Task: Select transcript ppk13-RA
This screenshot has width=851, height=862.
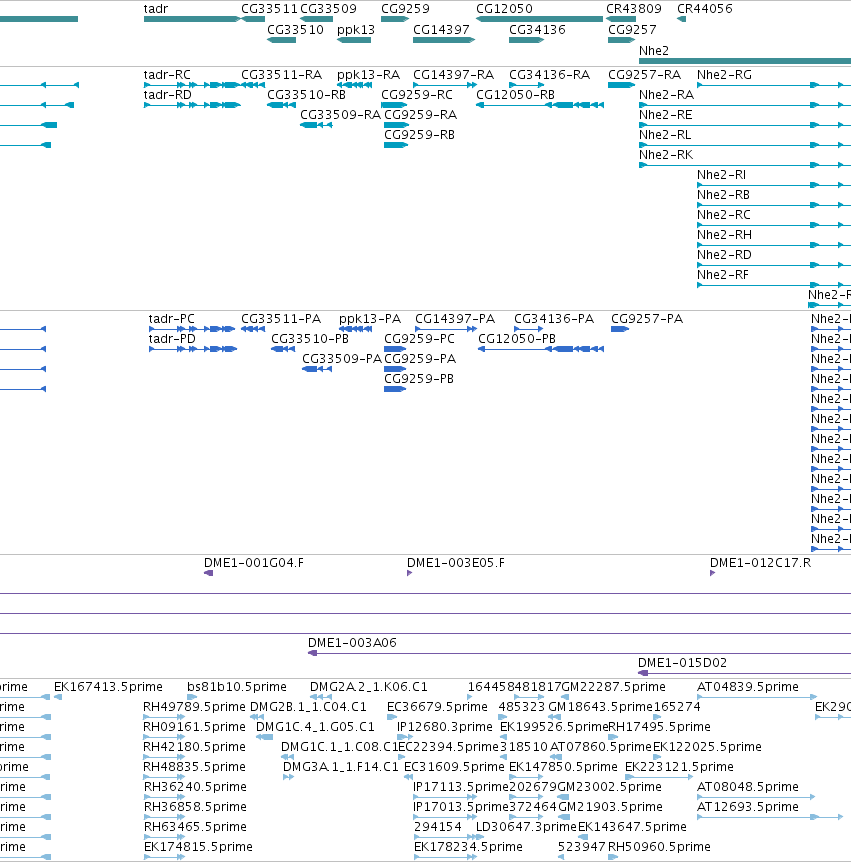Action: [368, 75]
